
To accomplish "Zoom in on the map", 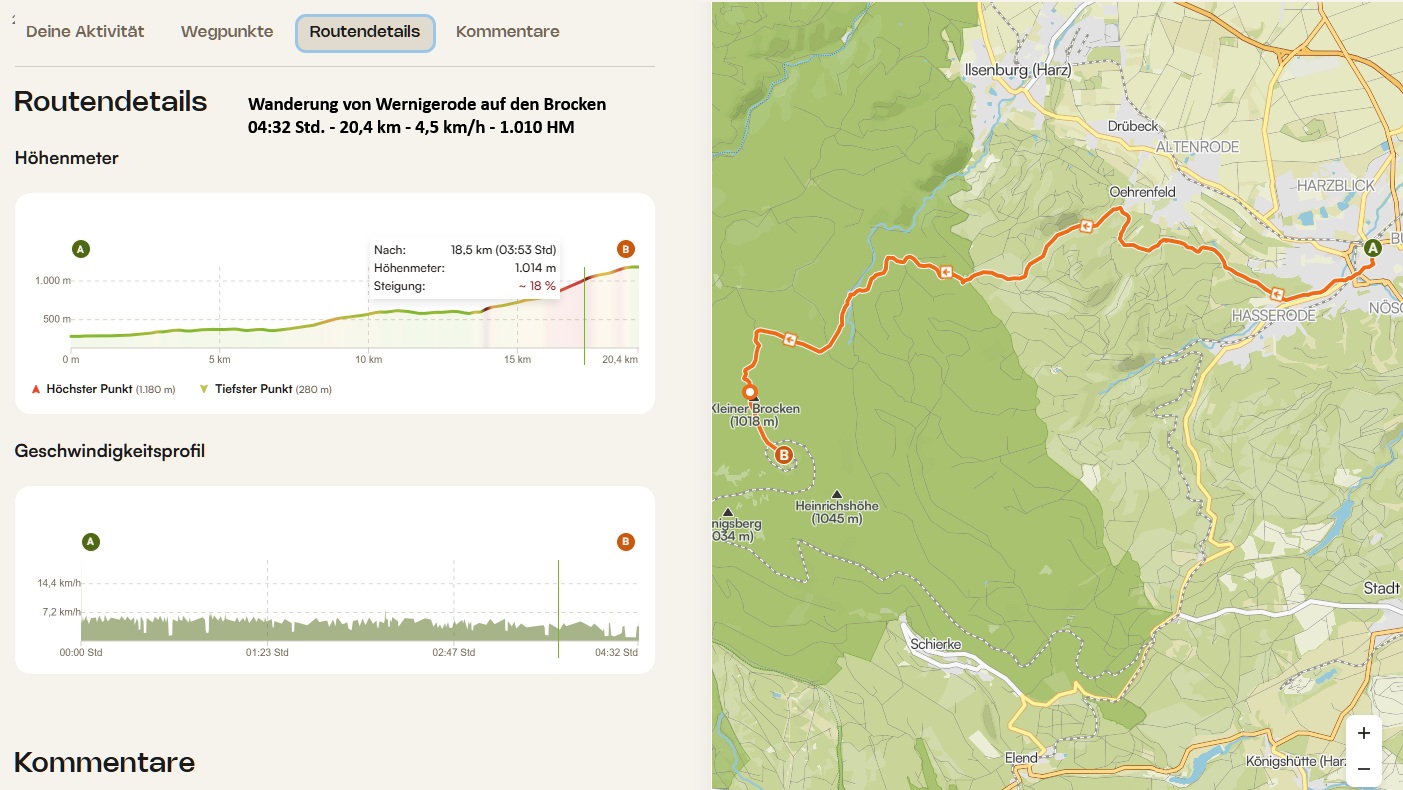I will coord(1364,732).
